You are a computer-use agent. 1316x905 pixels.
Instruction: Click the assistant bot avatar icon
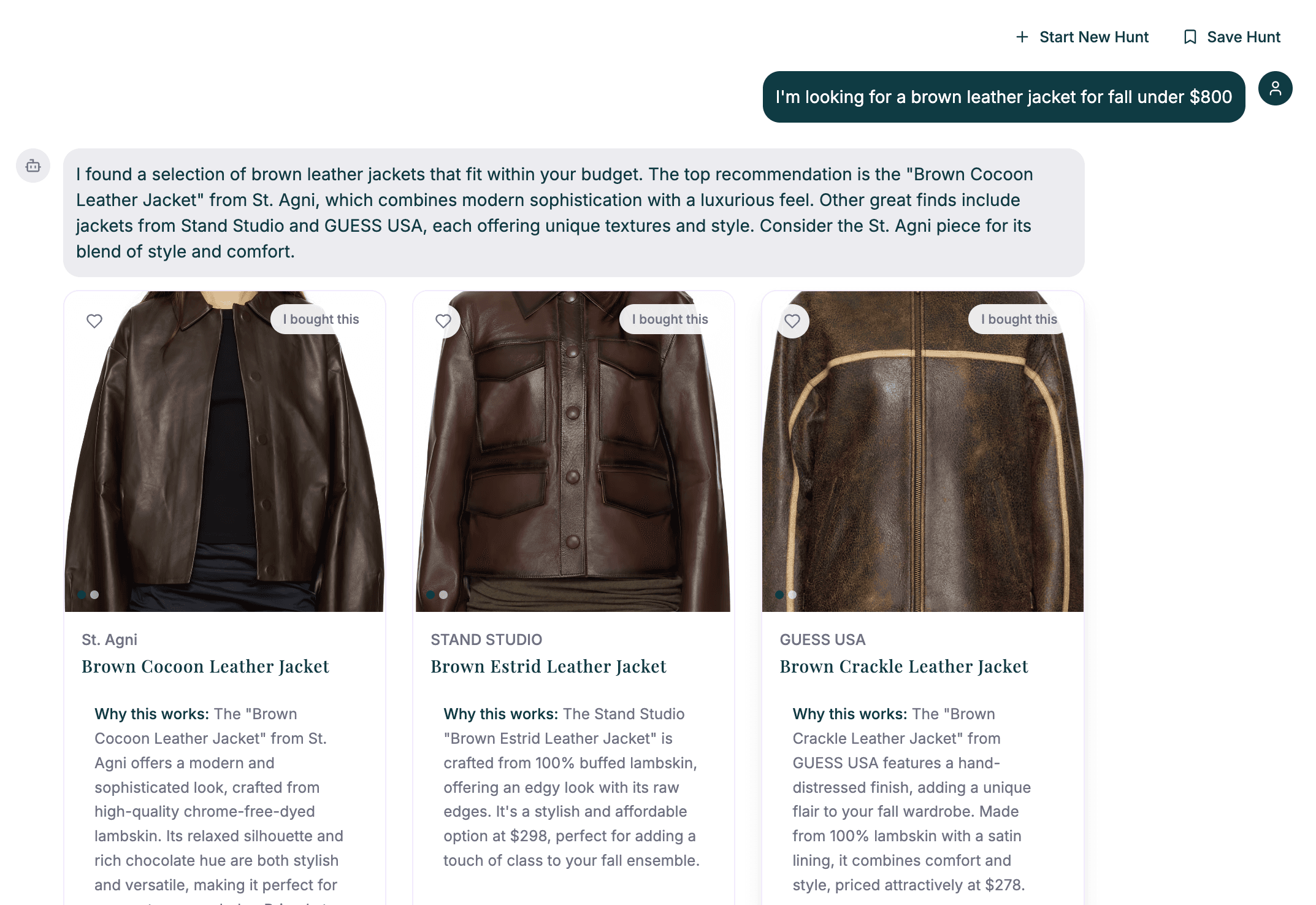tap(33, 166)
